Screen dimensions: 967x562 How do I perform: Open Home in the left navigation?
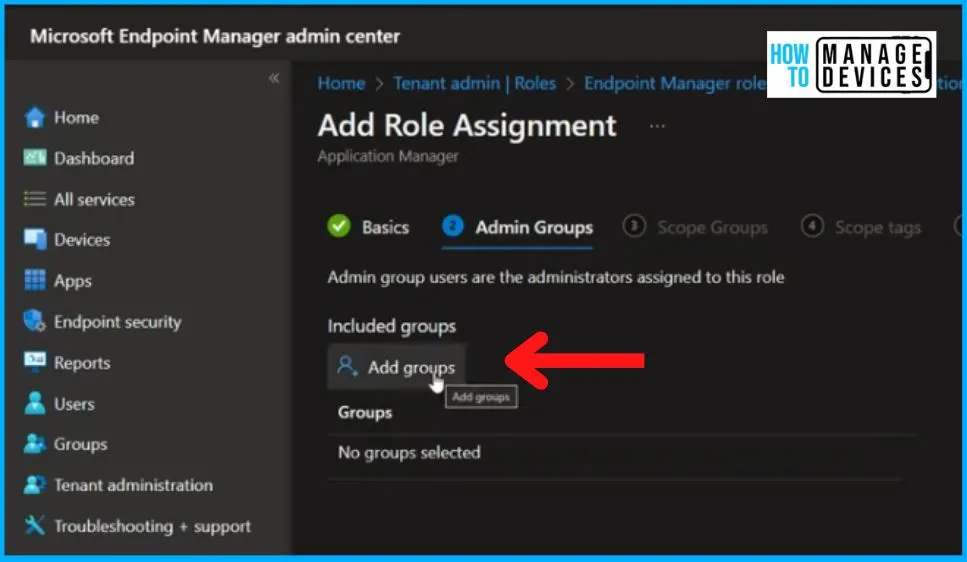click(x=76, y=117)
